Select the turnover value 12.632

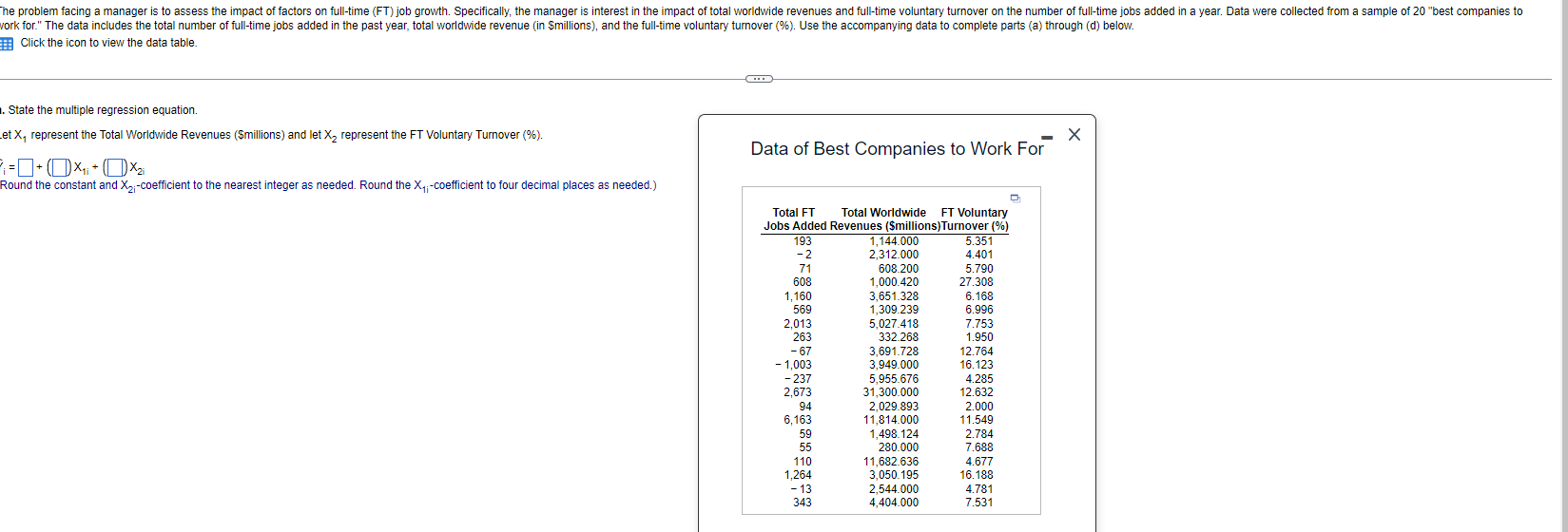point(977,392)
